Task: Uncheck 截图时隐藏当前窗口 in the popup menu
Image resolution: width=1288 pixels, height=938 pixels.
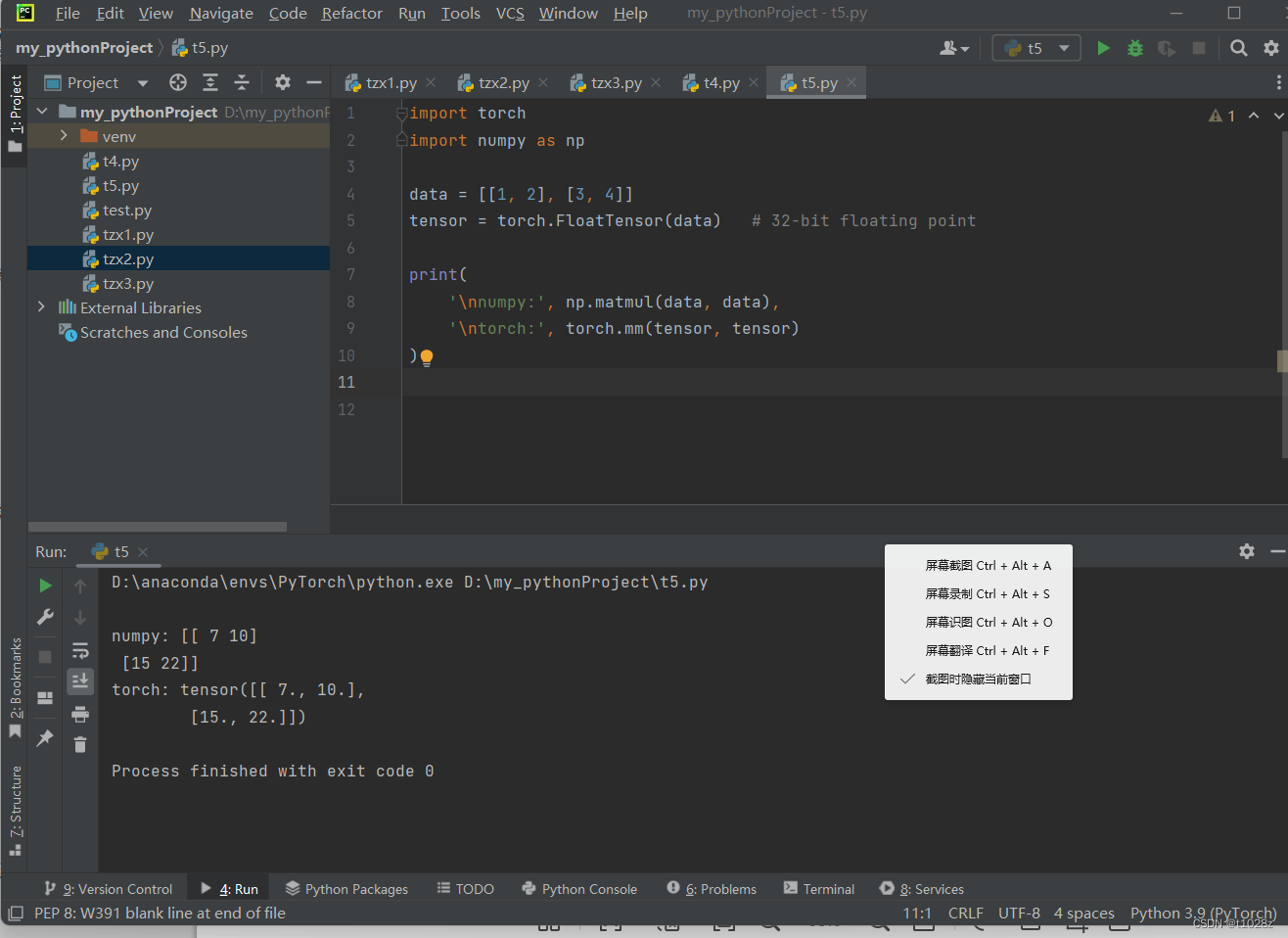Action: point(978,678)
